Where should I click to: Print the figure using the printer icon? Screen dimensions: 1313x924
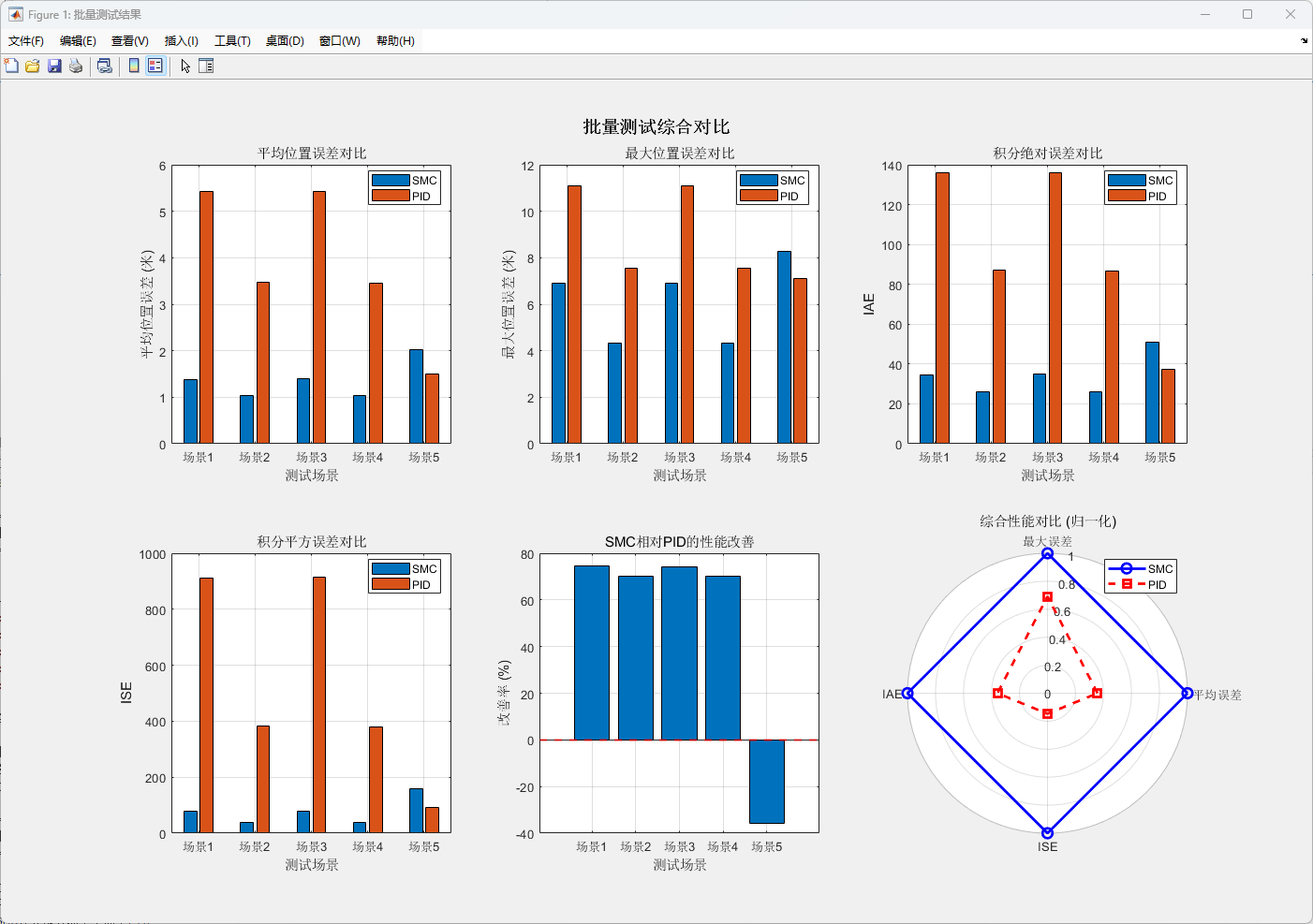click(76, 66)
